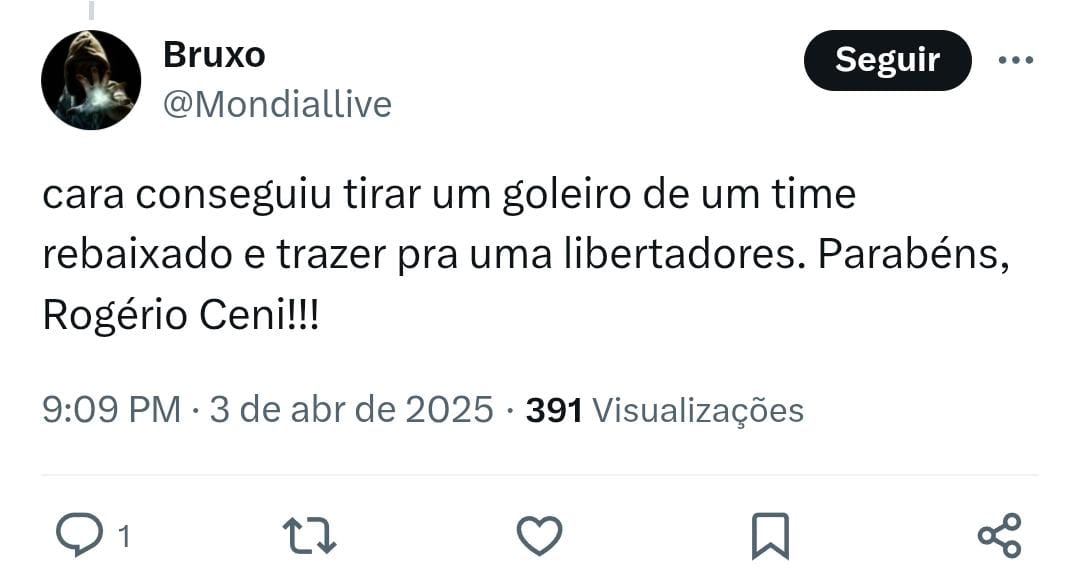The width and height of the screenshot is (1080, 579).
Task: Click the reply count number 1
Action: (124, 536)
